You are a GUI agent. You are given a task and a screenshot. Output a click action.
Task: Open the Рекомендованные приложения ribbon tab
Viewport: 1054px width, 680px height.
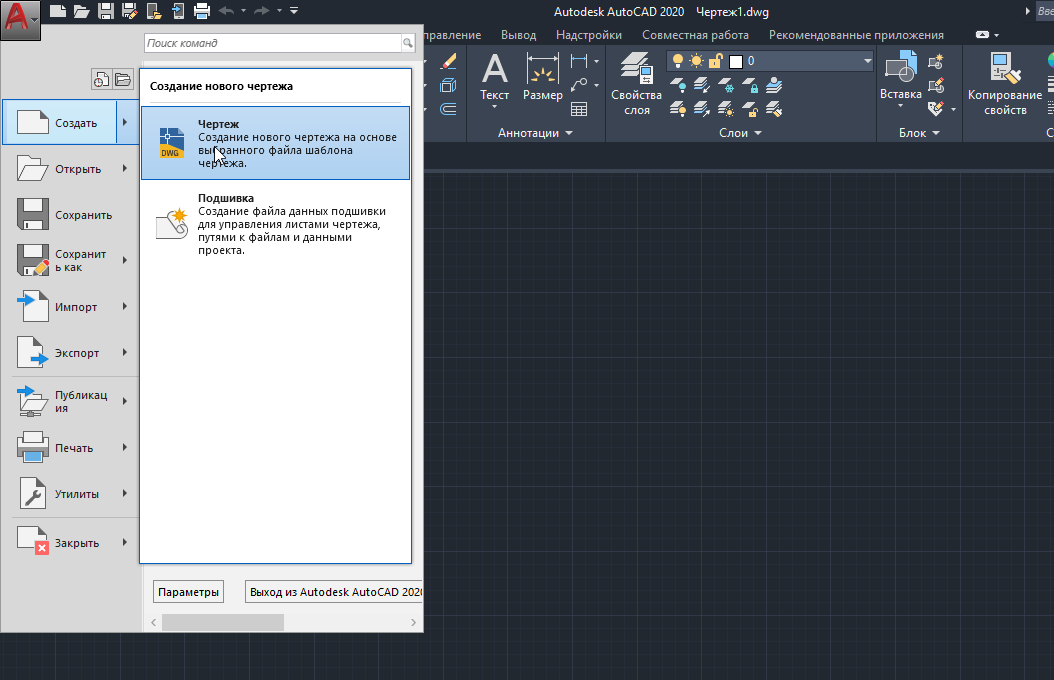click(856, 35)
